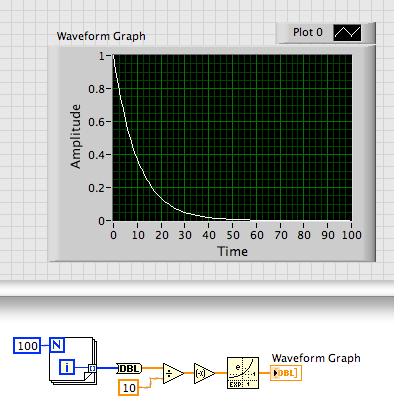This screenshot has width=394, height=401.
Task: Click the x-axis value 50
Action: 233,235
